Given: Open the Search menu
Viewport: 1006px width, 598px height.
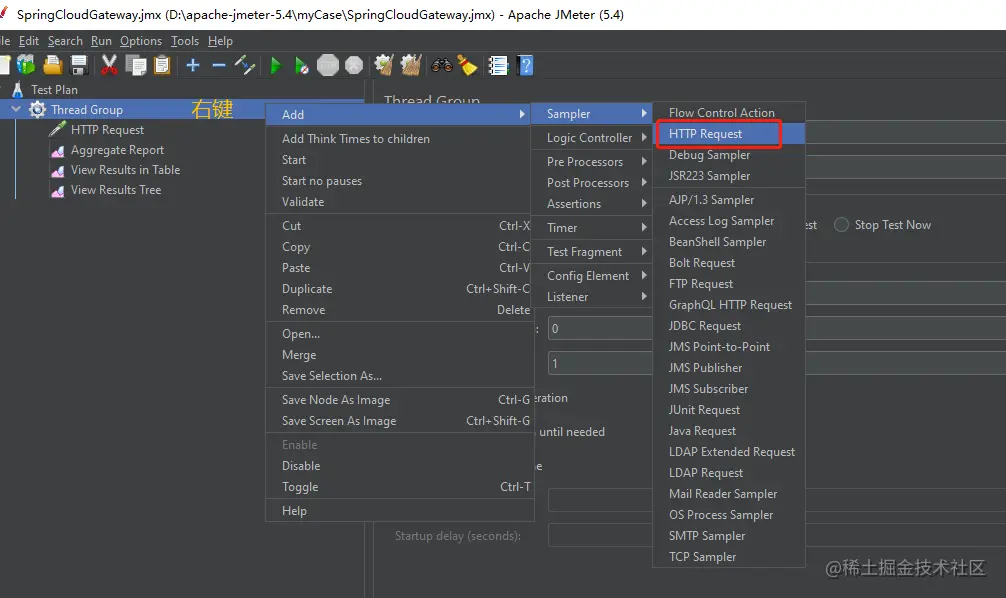Looking at the screenshot, I should [x=65, y=41].
